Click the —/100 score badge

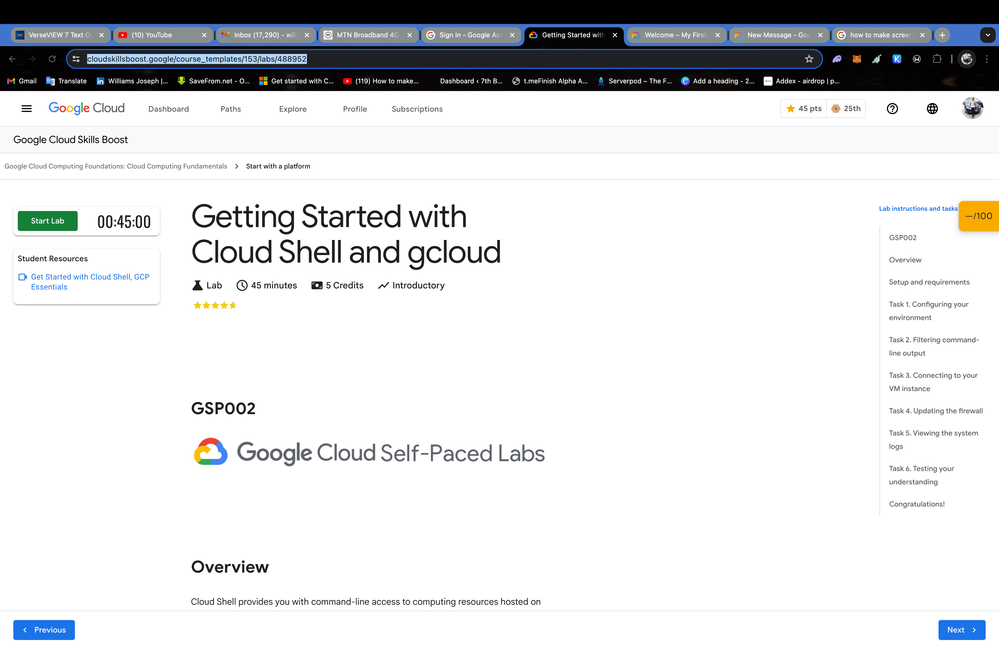click(x=979, y=216)
